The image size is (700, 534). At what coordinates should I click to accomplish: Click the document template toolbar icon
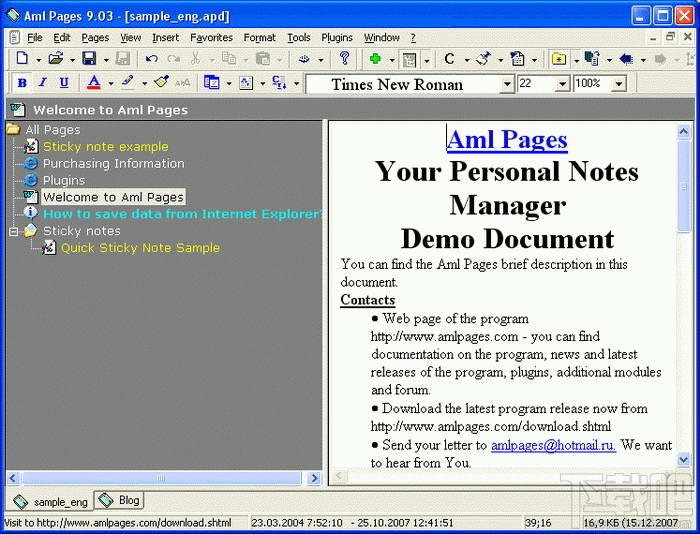click(x=518, y=58)
